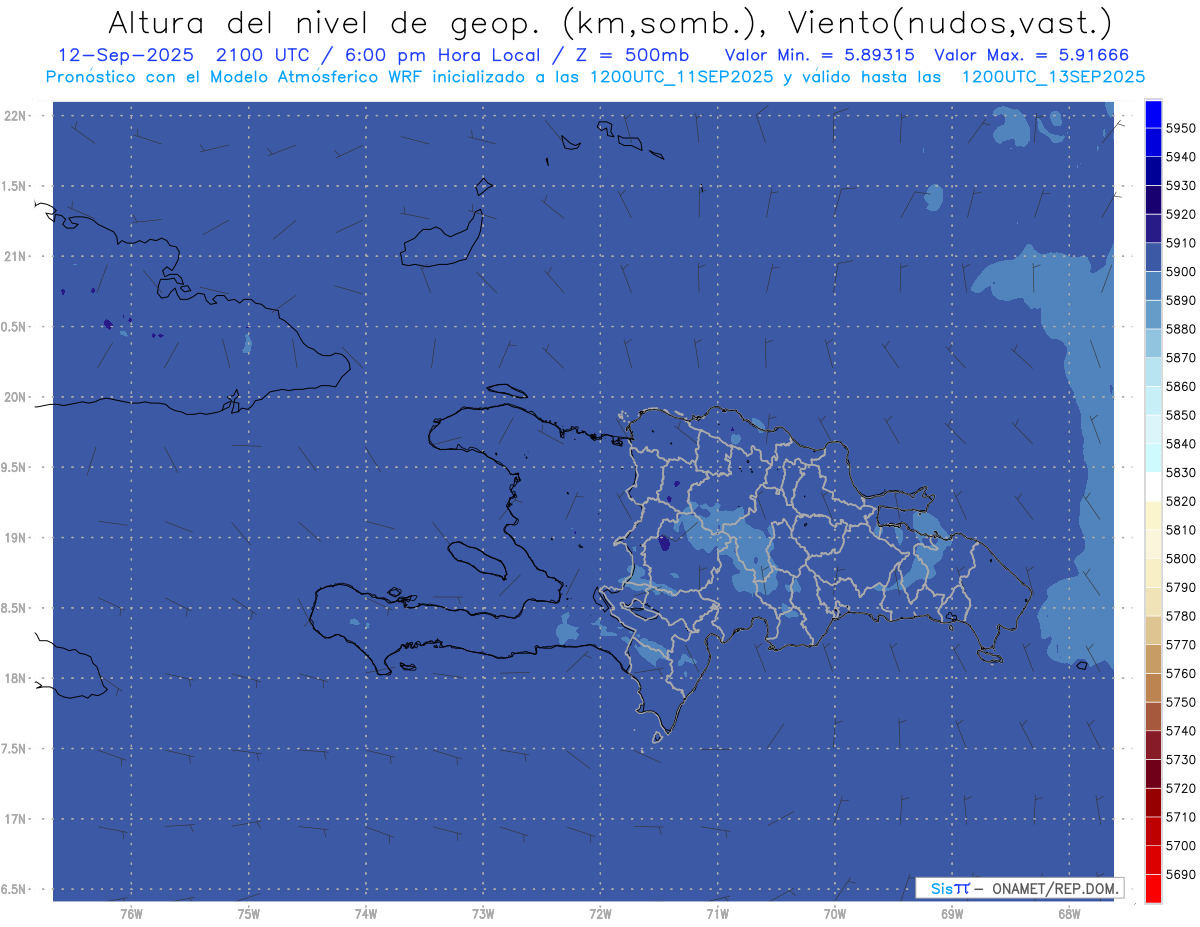Click the '5830' color bar label
The width and height of the screenshot is (1200, 927).
pyautogui.click(x=1180, y=473)
